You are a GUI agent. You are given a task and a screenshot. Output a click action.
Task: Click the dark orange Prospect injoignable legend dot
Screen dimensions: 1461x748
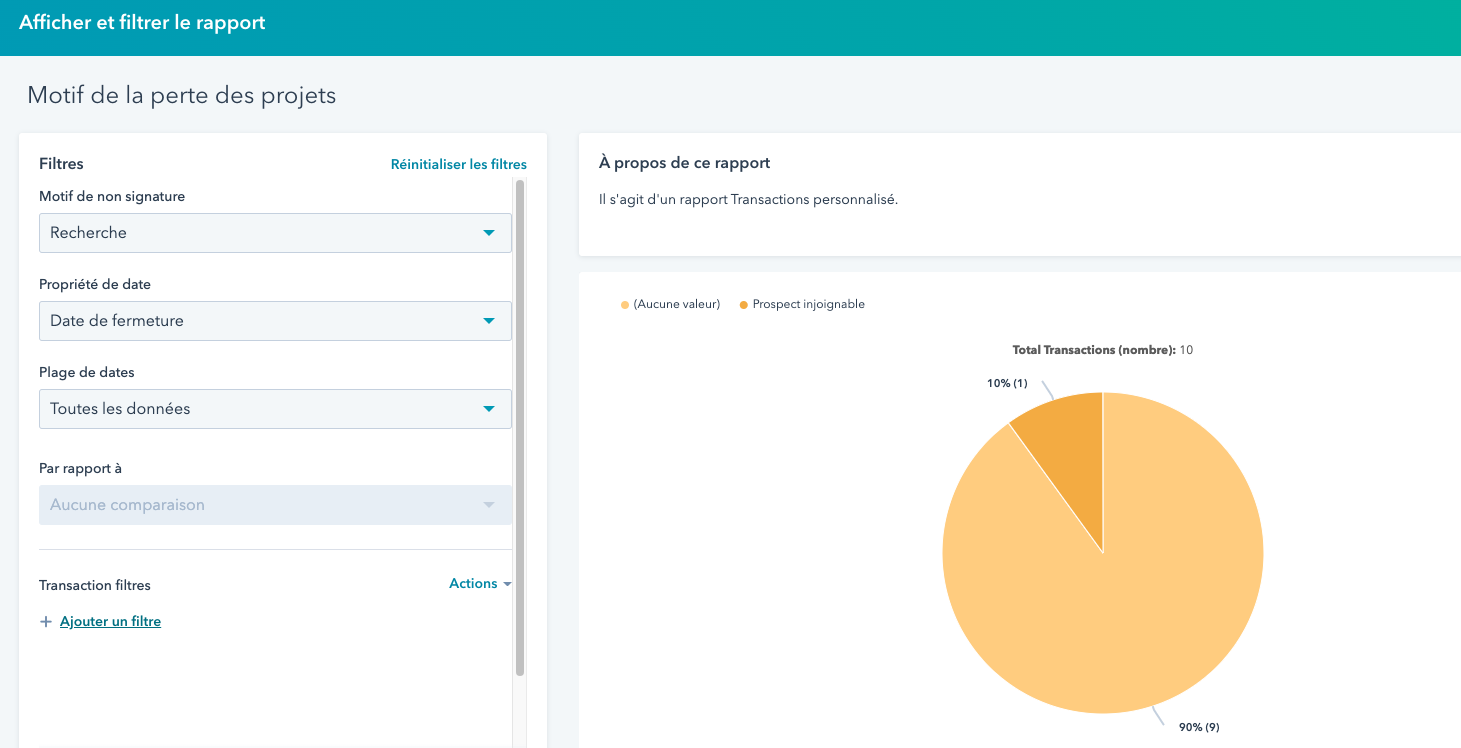pos(743,305)
